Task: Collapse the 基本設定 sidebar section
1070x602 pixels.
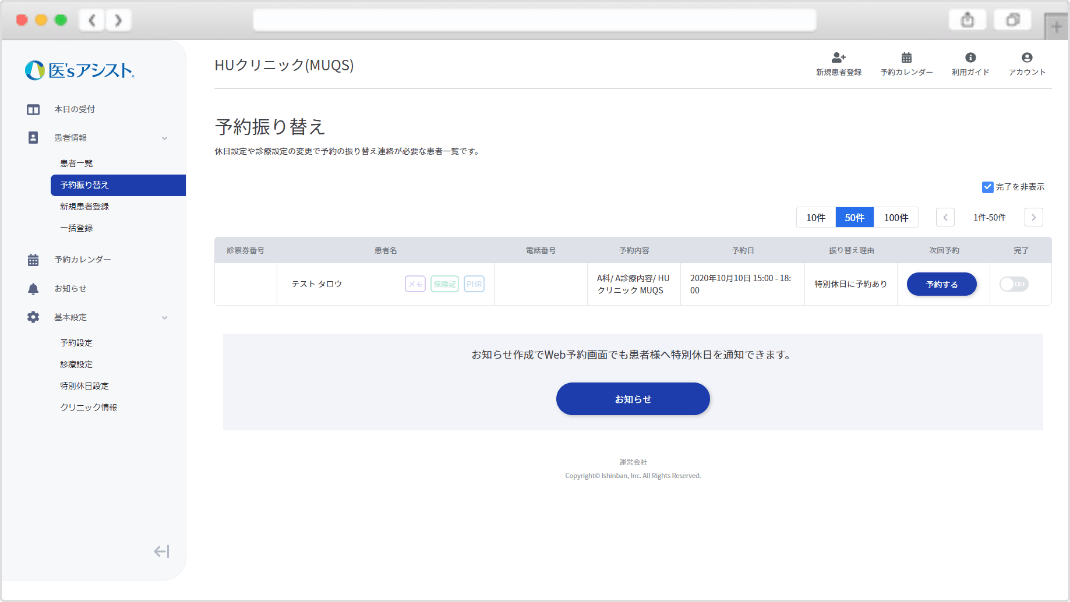Action: click(x=165, y=317)
